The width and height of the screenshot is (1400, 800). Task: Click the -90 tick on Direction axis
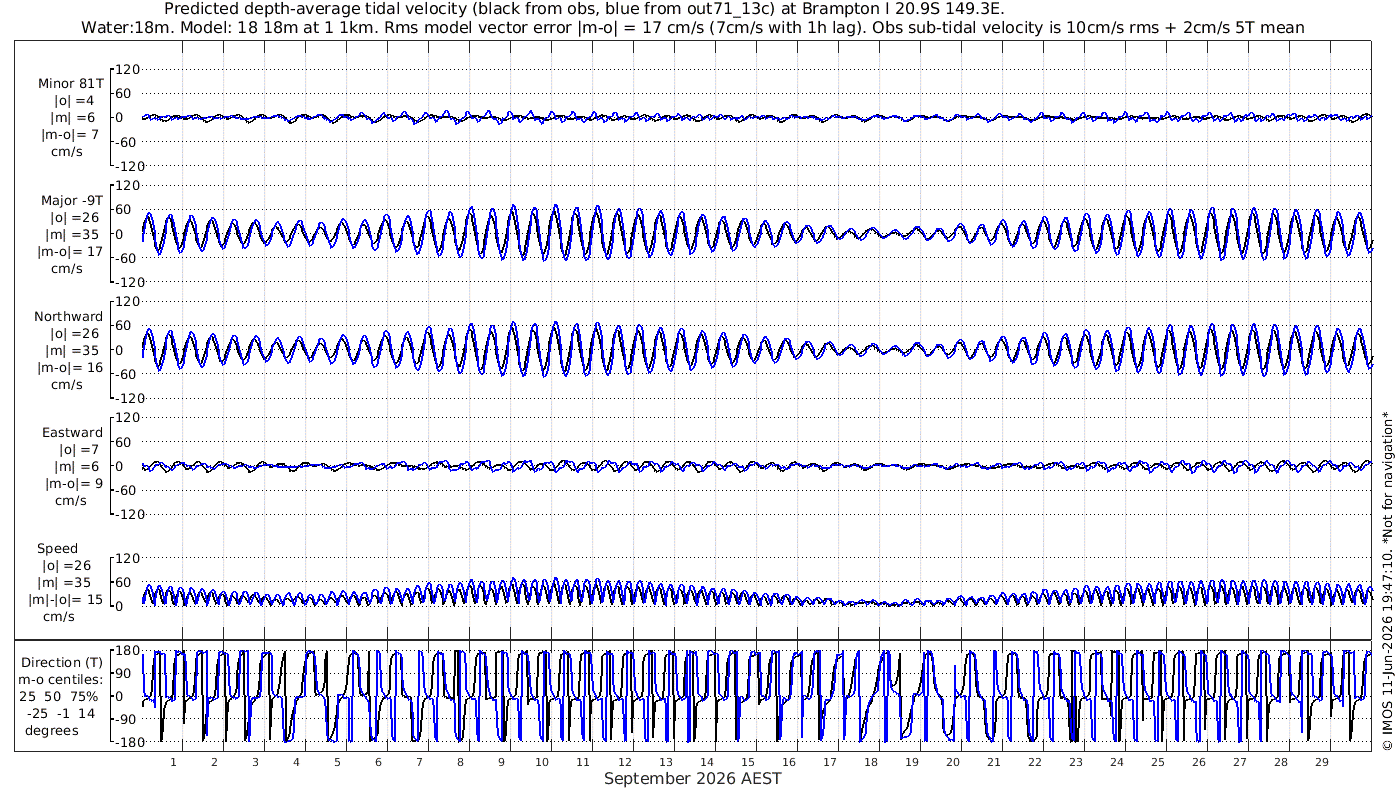pos(125,720)
